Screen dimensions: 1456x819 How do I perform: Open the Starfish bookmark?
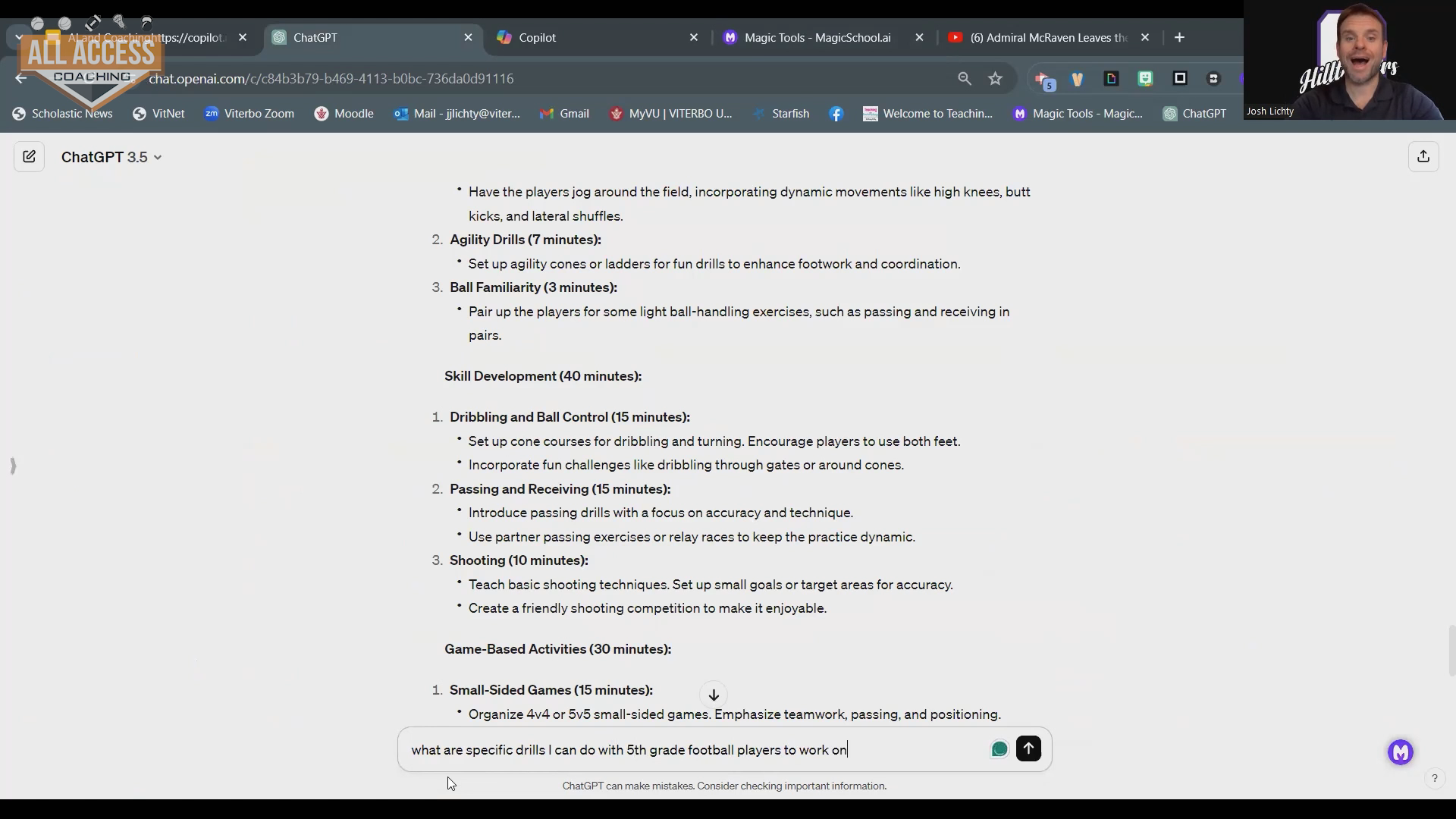781,114
